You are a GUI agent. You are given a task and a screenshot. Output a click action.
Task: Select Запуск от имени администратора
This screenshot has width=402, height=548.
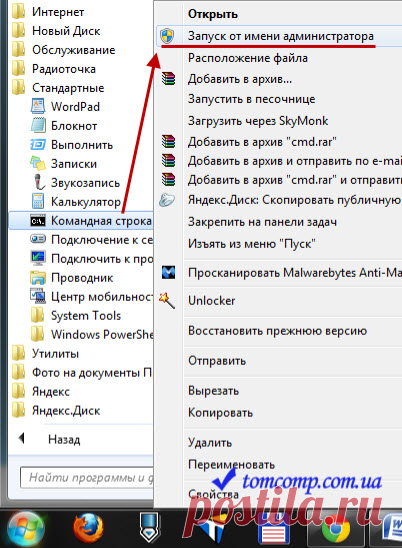[281, 36]
